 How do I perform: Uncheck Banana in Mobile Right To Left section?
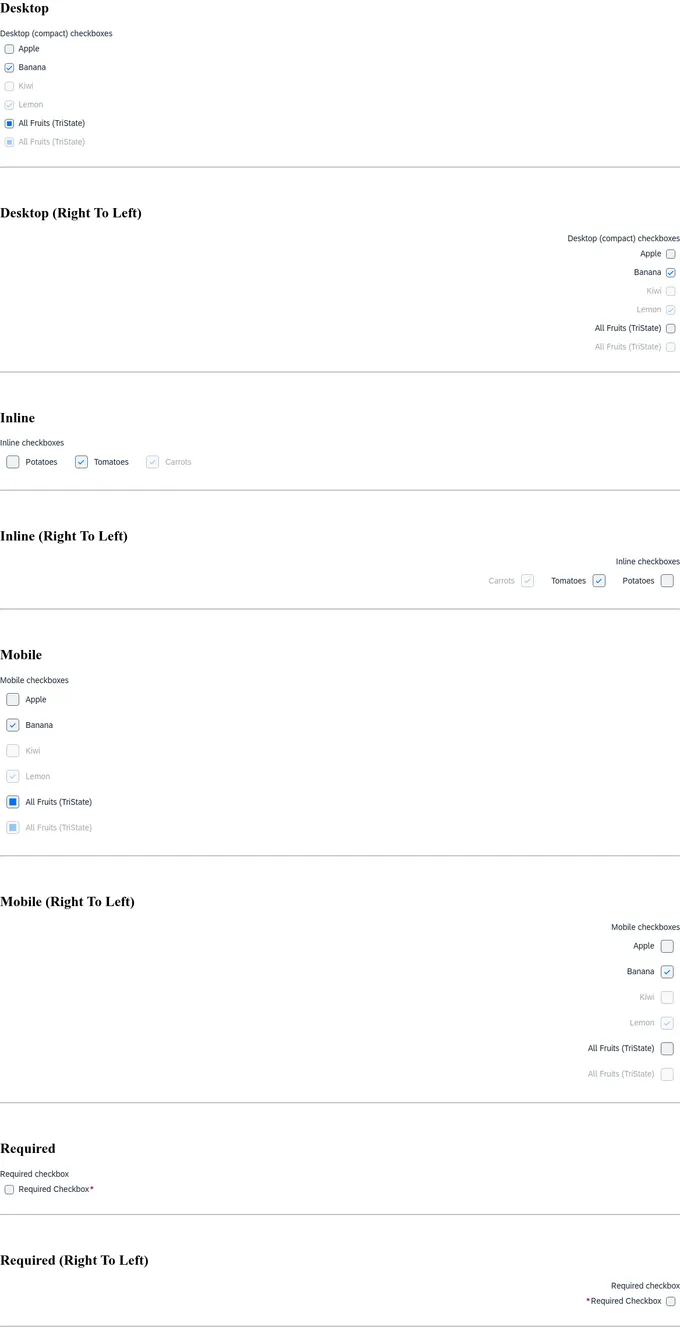point(667,972)
